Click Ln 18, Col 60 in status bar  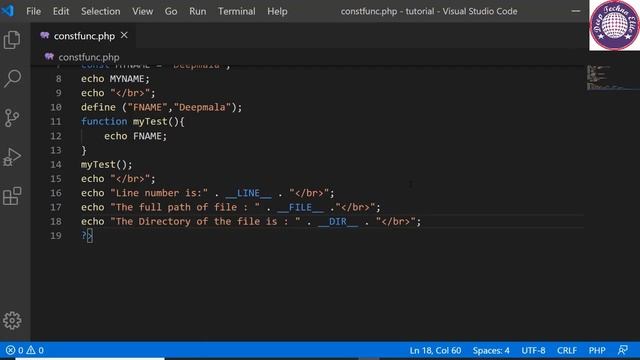[435, 350]
